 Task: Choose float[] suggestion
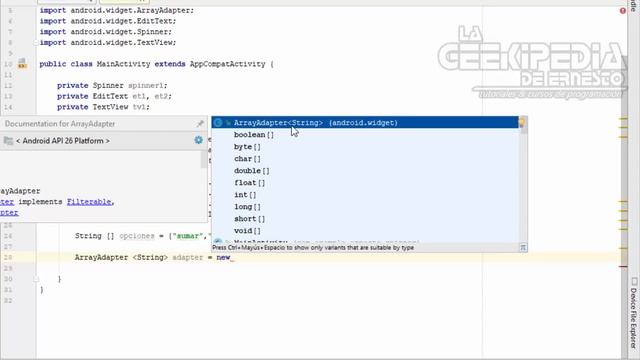click(x=365, y=183)
